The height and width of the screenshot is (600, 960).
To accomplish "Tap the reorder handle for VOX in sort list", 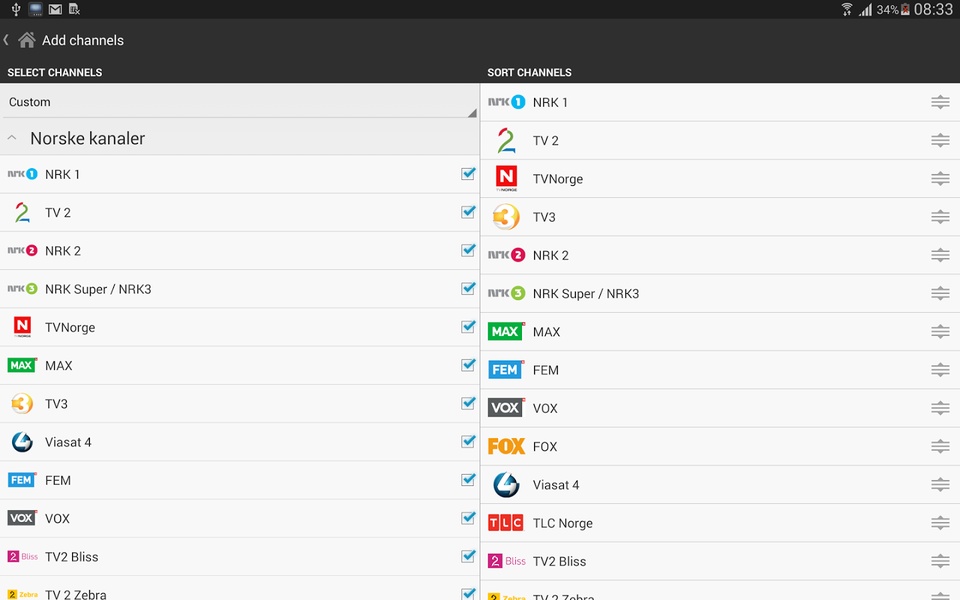I will coord(940,408).
